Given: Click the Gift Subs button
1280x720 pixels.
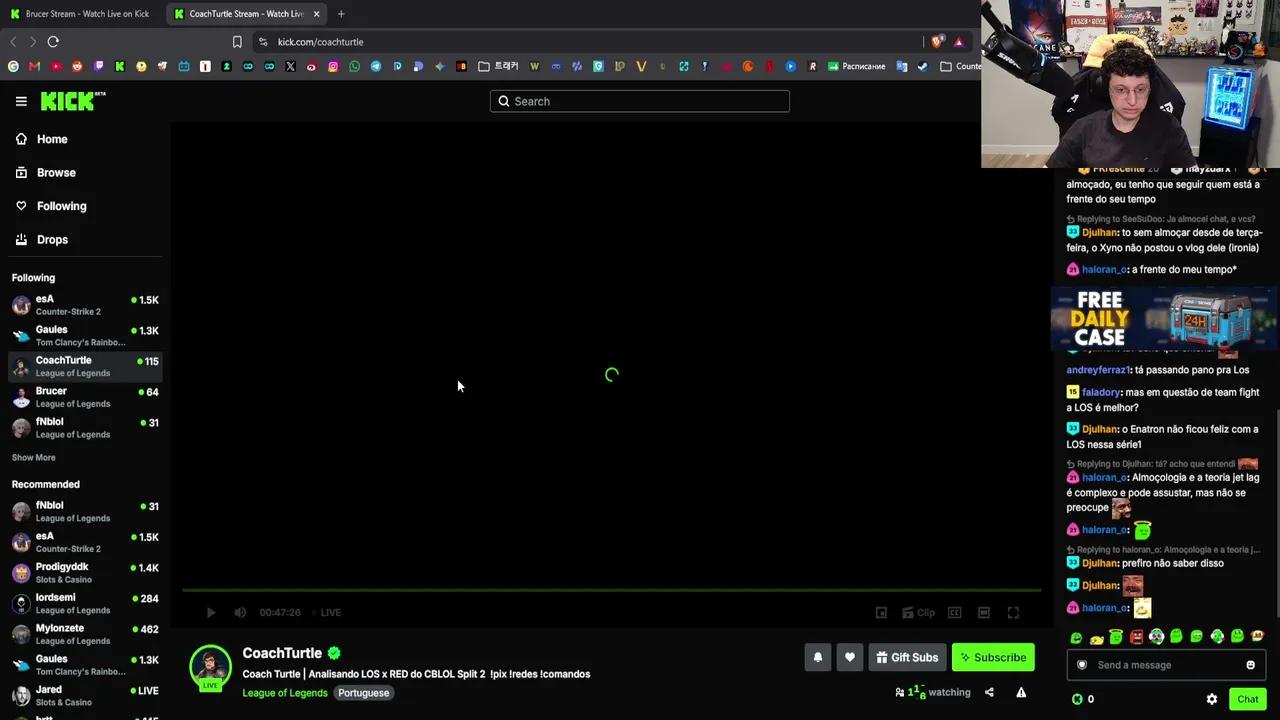Looking at the screenshot, I should point(907,657).
